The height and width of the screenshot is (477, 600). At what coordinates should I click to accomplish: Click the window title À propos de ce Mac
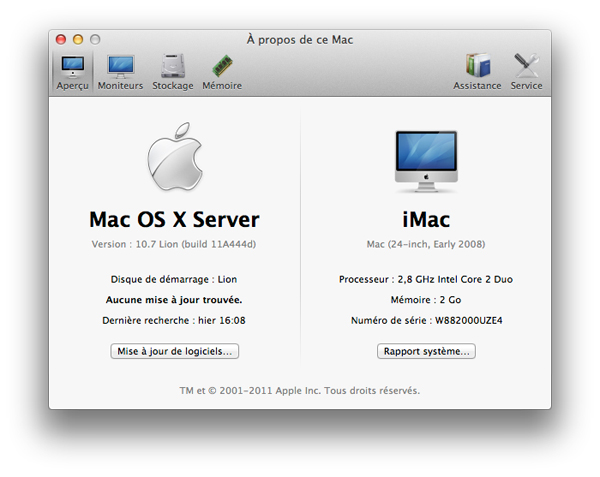pos(300,40)
